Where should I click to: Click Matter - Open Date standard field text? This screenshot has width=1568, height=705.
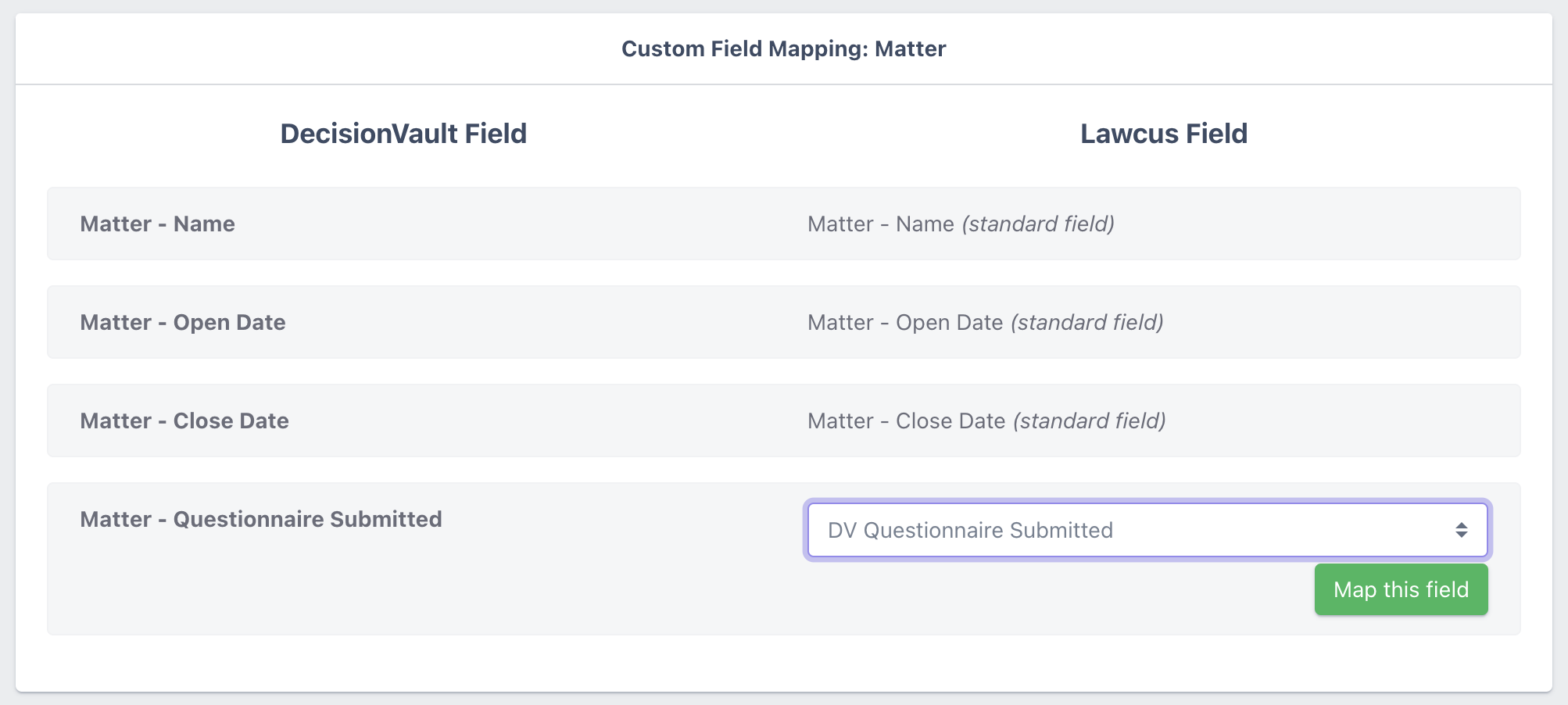click(x=985, y=322)
